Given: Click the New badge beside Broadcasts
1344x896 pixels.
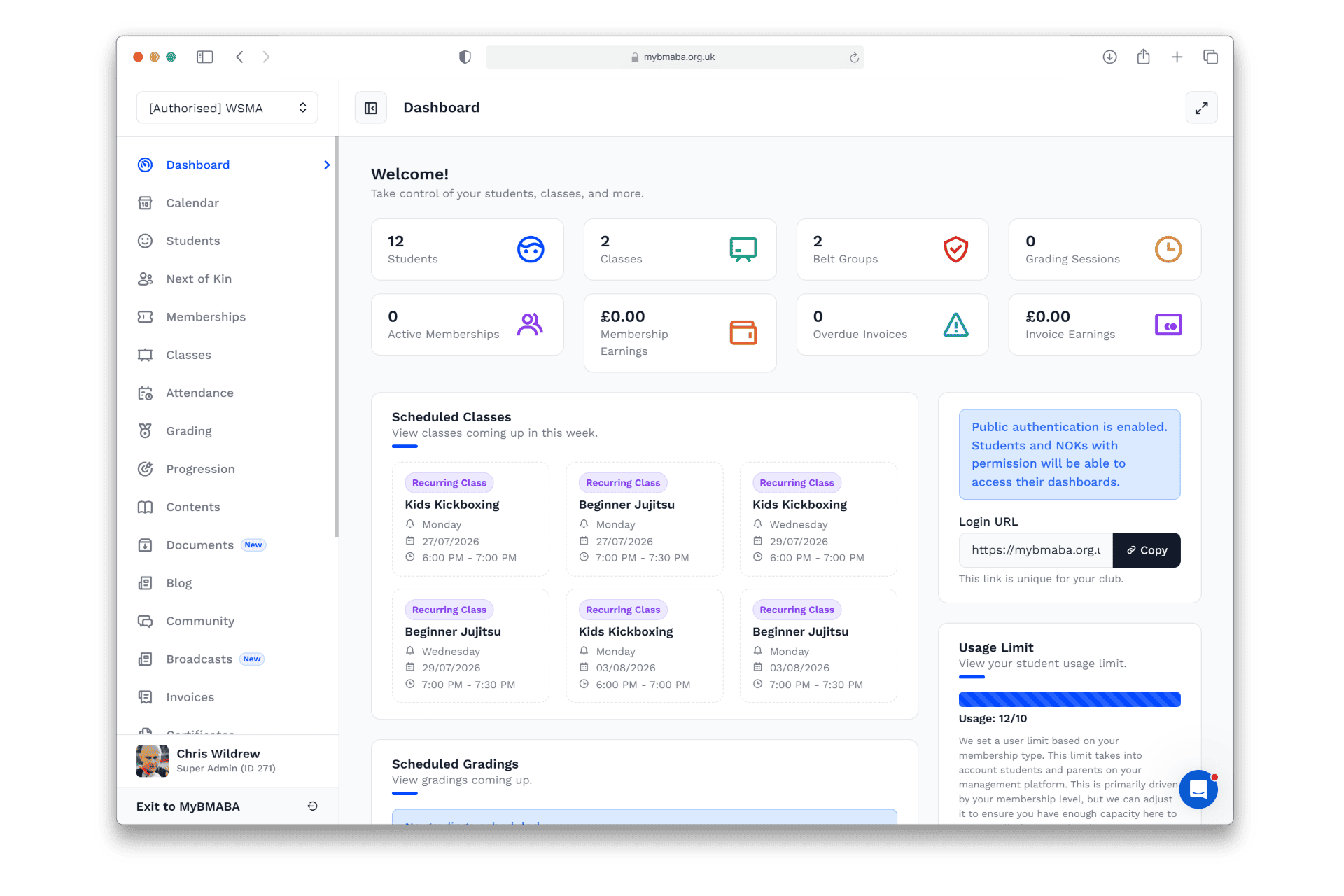Looking at the screenshot, I should [x=252, y=659].
